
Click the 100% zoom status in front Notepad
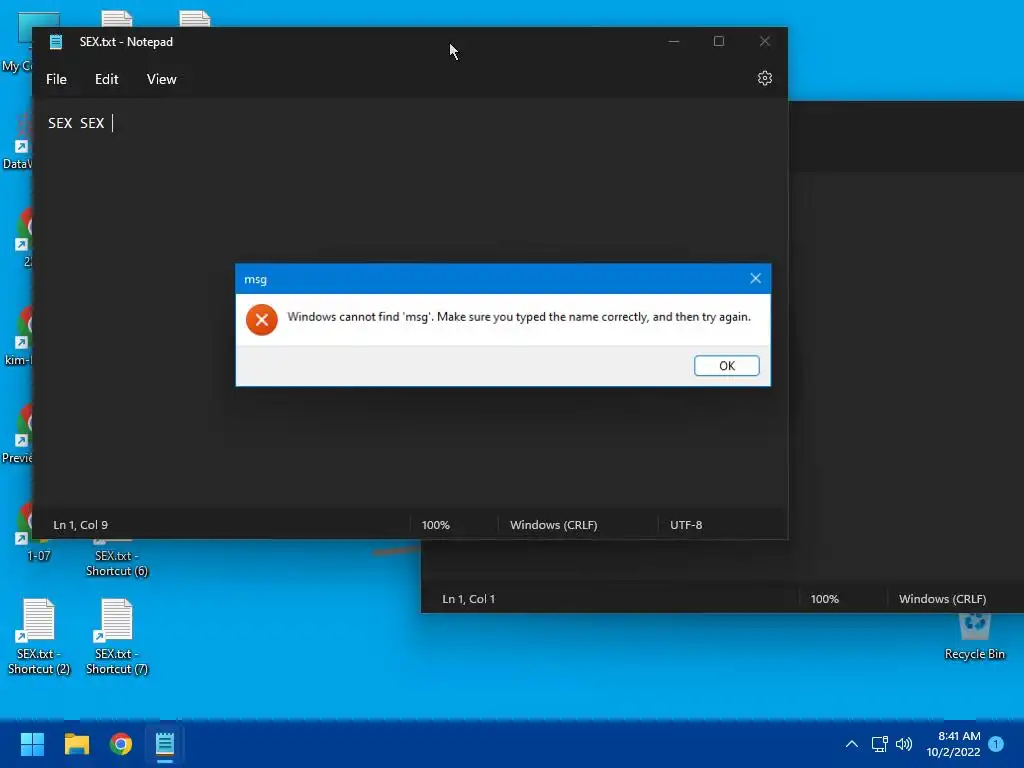[x=436, y=525]
